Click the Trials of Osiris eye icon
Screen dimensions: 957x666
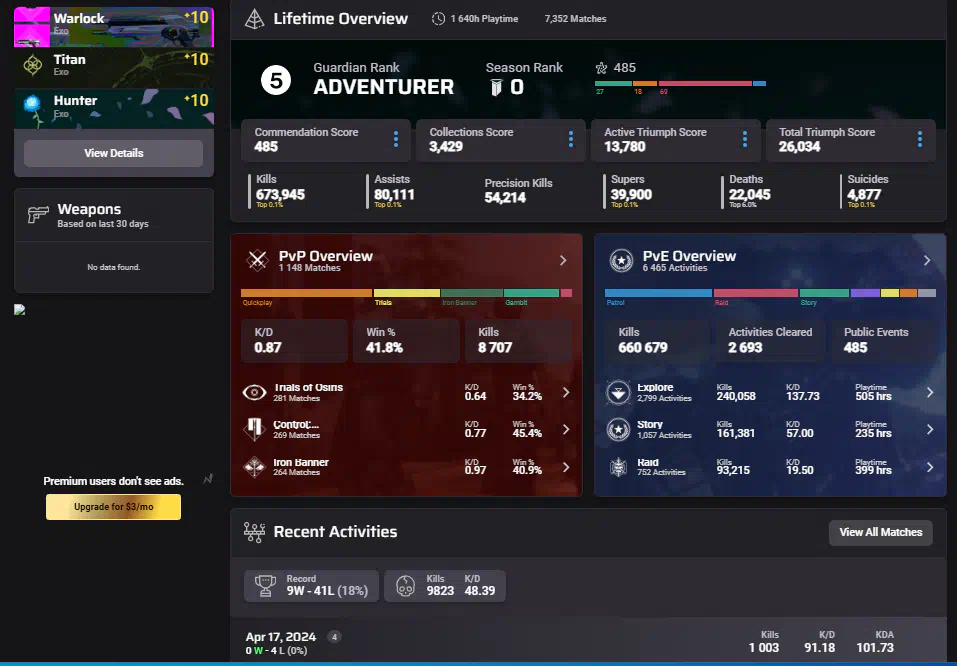pyautogui.click(x=255, y=392)
